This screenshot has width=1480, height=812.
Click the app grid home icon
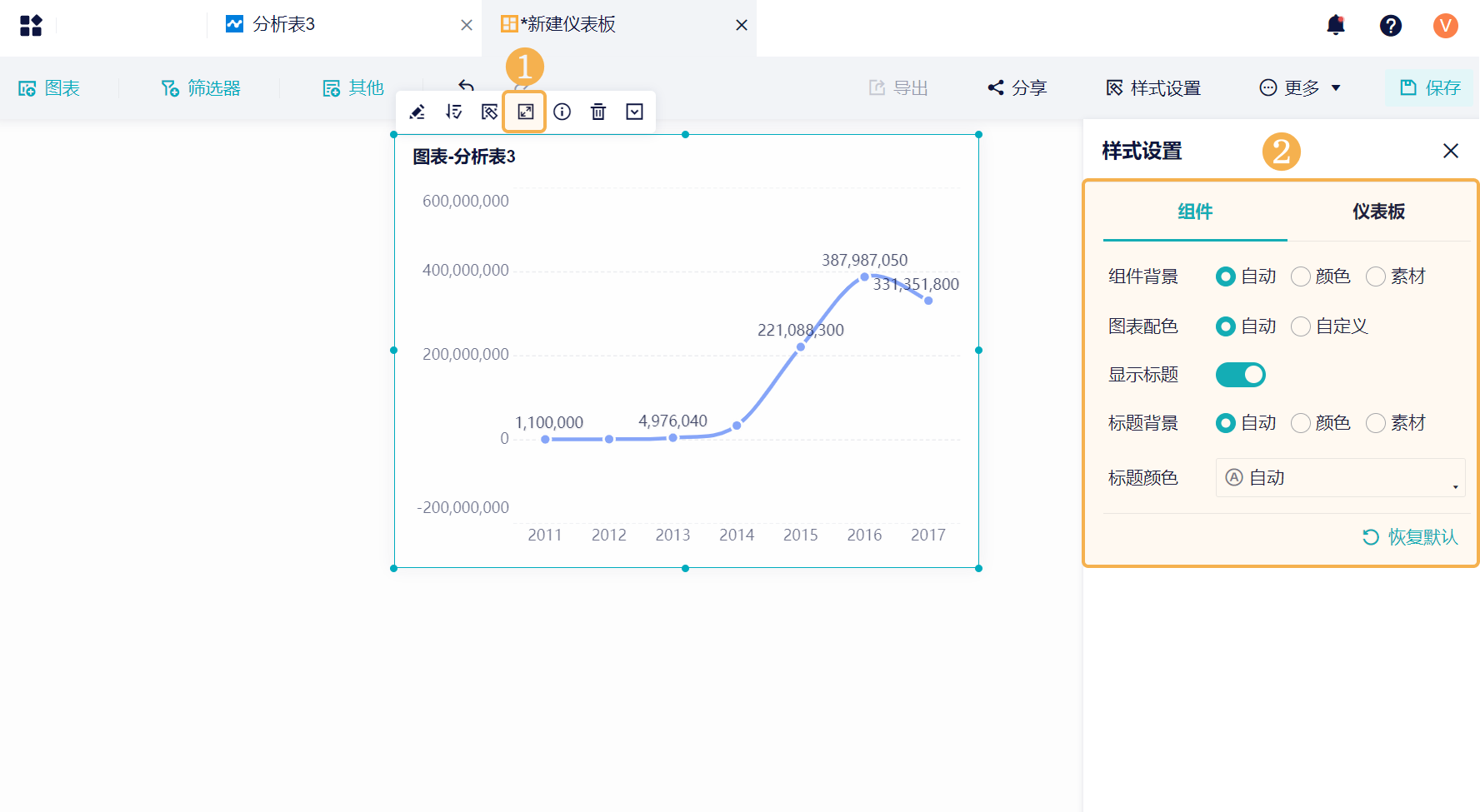click(31, 26)
